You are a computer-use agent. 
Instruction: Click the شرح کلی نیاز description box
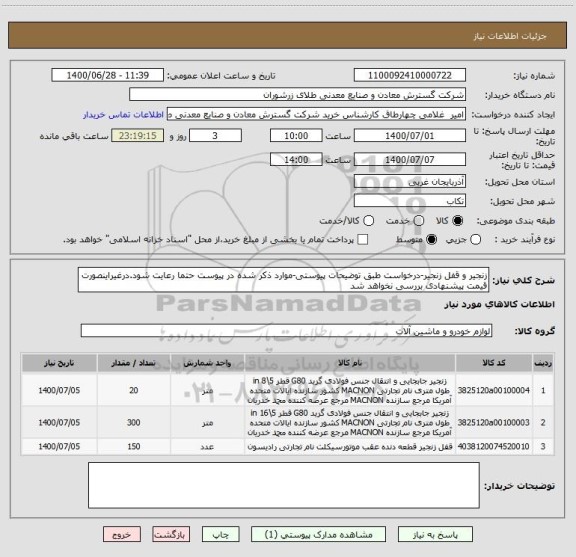(283, 281)
